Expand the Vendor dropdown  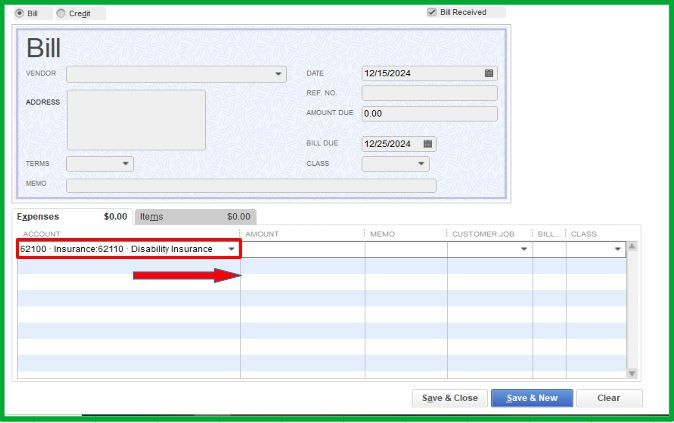pyautogui.click(x=278, y=74)
